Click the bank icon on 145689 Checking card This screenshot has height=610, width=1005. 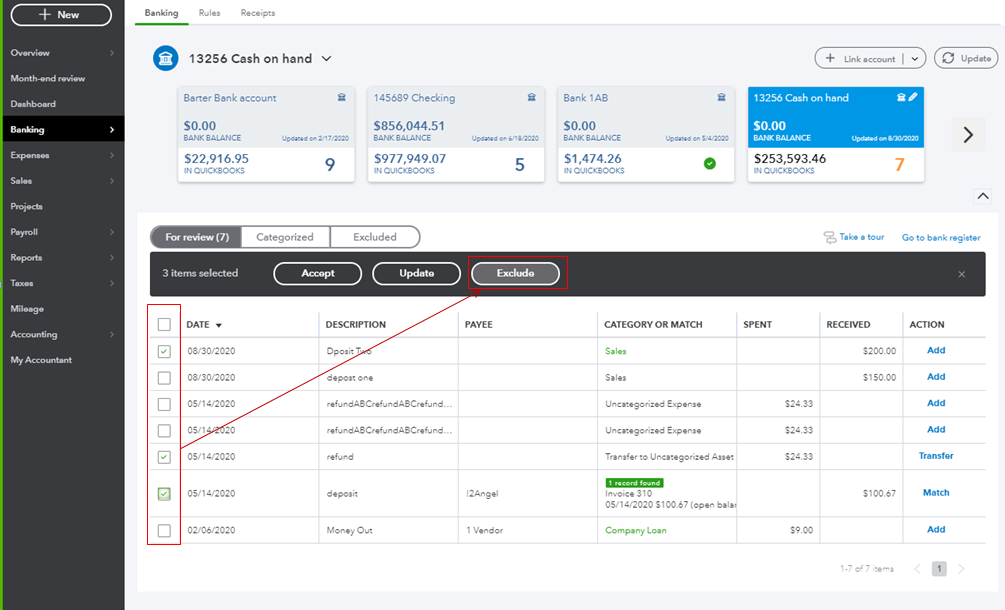pos(532,98)
